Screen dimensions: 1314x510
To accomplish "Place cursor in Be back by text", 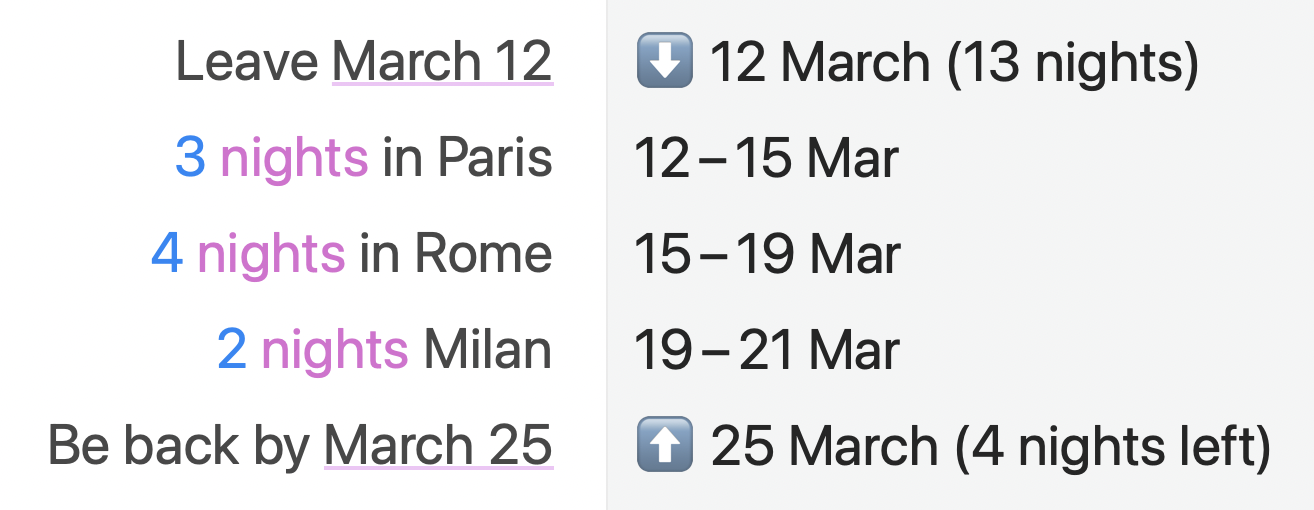I will pos(179,446).
